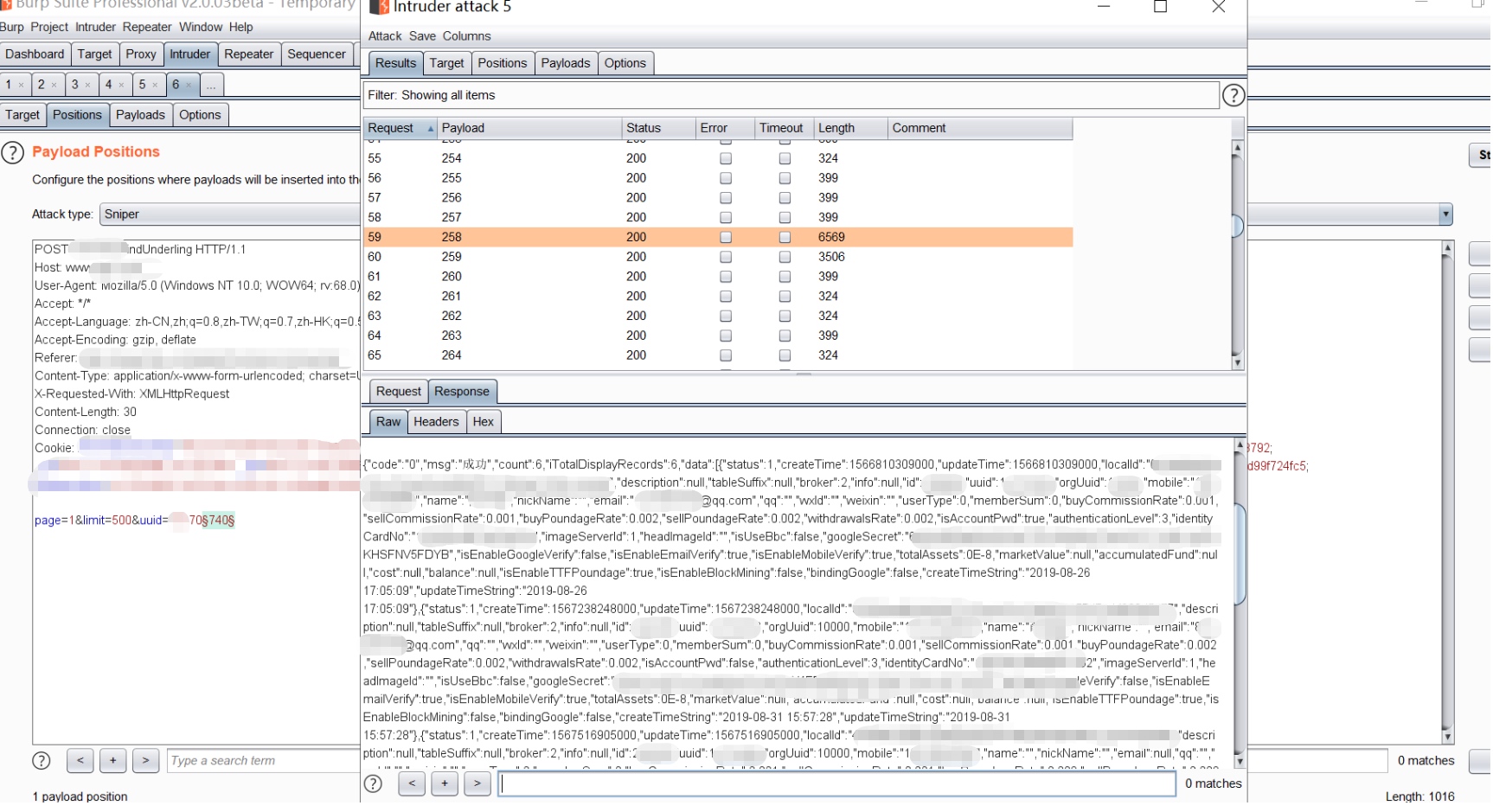This screenshot has width=1493, height=812.
Task: Toggle Error checkbox for request 59
Action: pyautogui.click(x=726, y=237)
